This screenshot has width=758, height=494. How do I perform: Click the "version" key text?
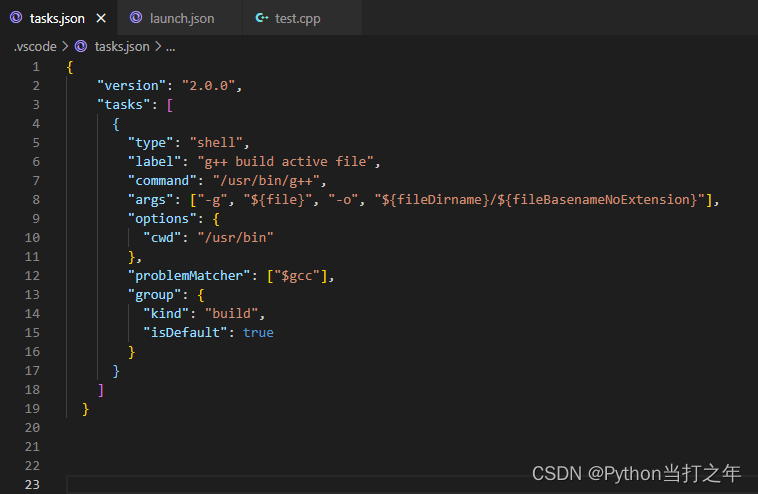(131, 86)
